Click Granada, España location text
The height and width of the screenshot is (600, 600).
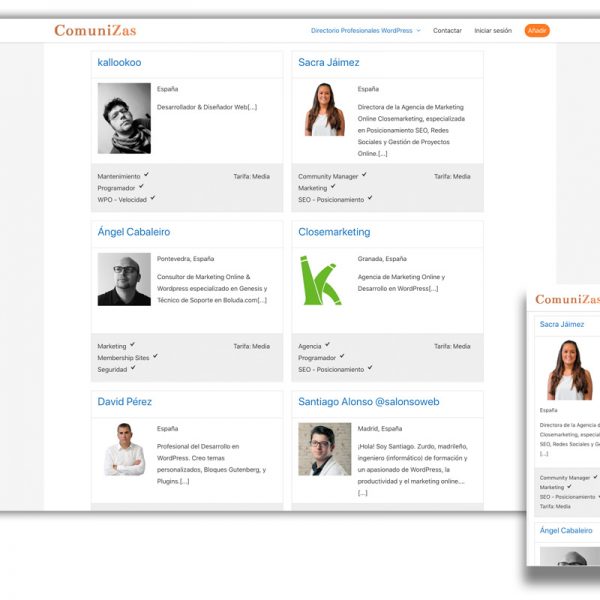[382, 259]
